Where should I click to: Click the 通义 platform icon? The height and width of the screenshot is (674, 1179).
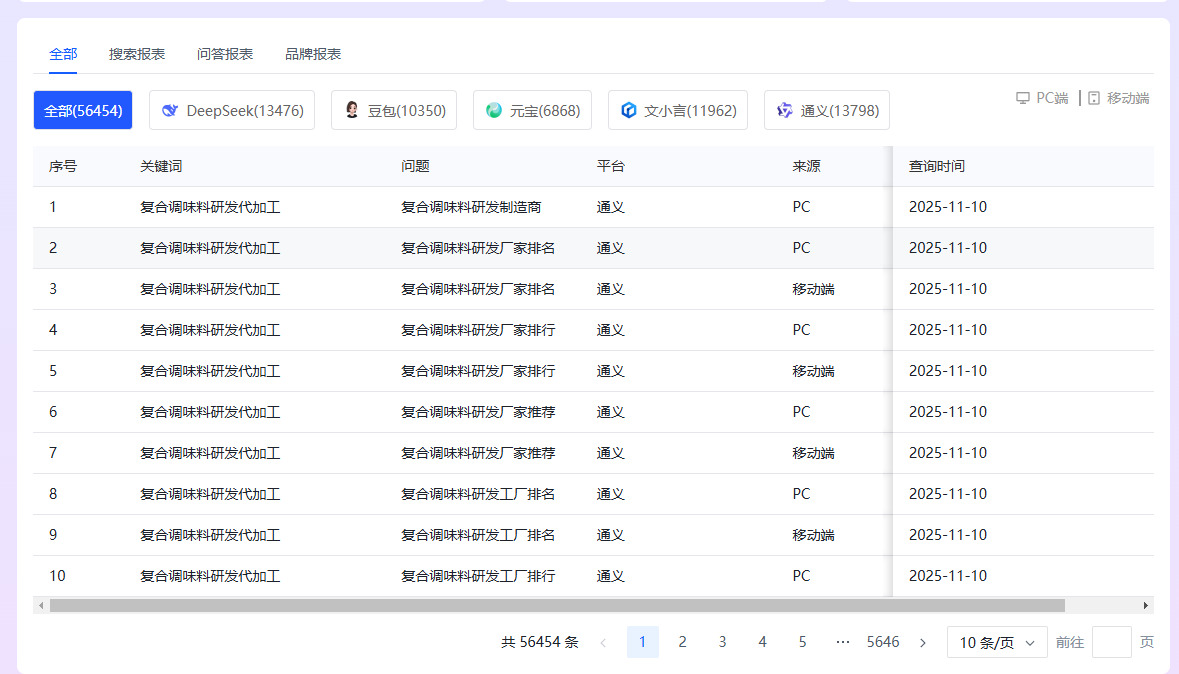pos(784,110)
